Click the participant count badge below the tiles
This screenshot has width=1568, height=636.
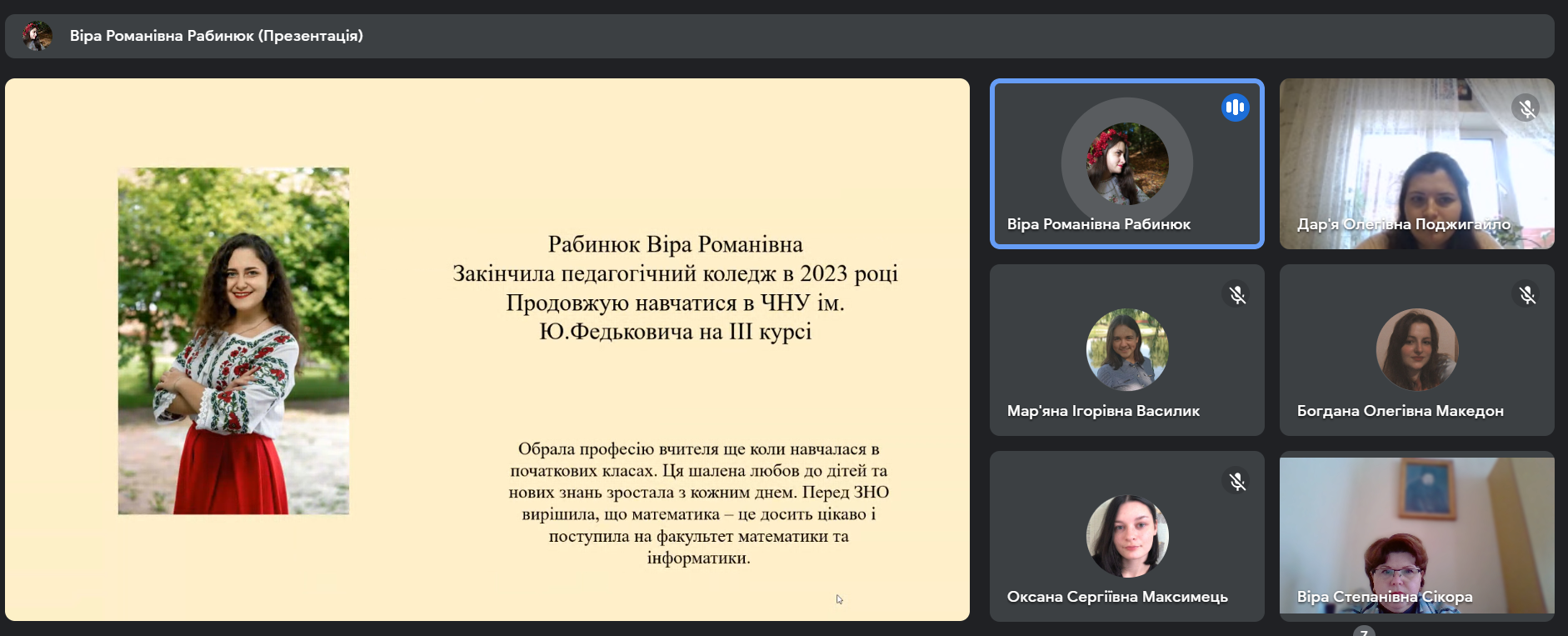pos(1364,631)
